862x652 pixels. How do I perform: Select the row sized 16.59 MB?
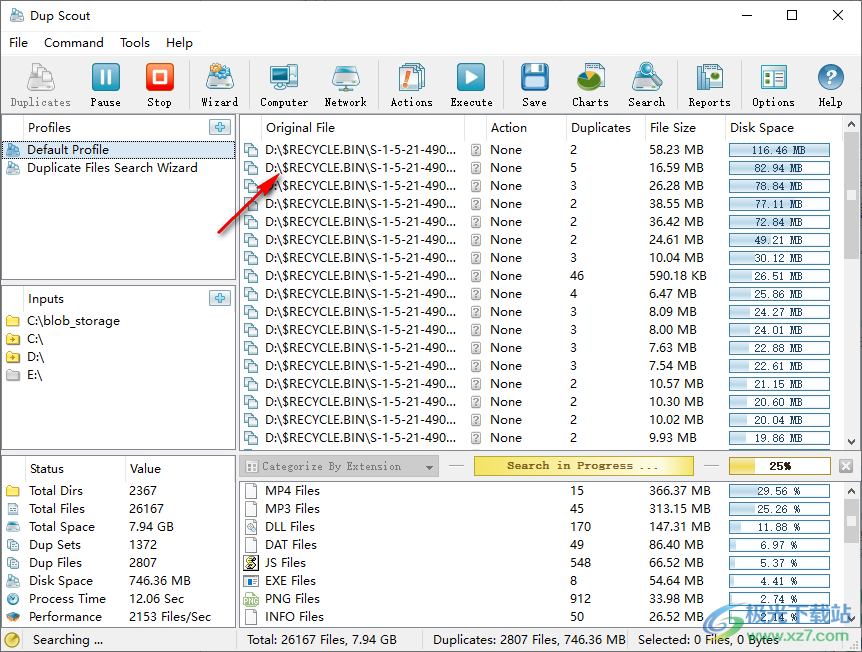[x=541, y=168]
